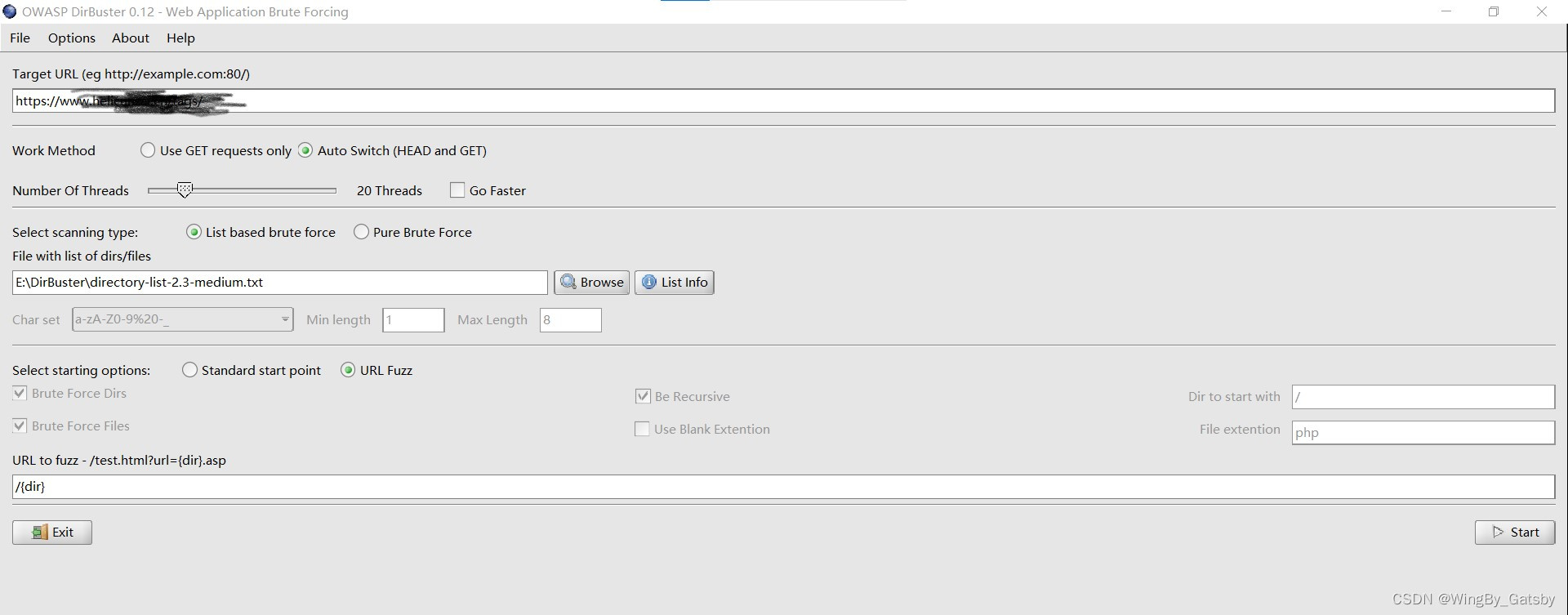The height and width of the screenshot is (615, 1568).
Task: Select URL Fuzz starting option
Action: coord(348,370)
